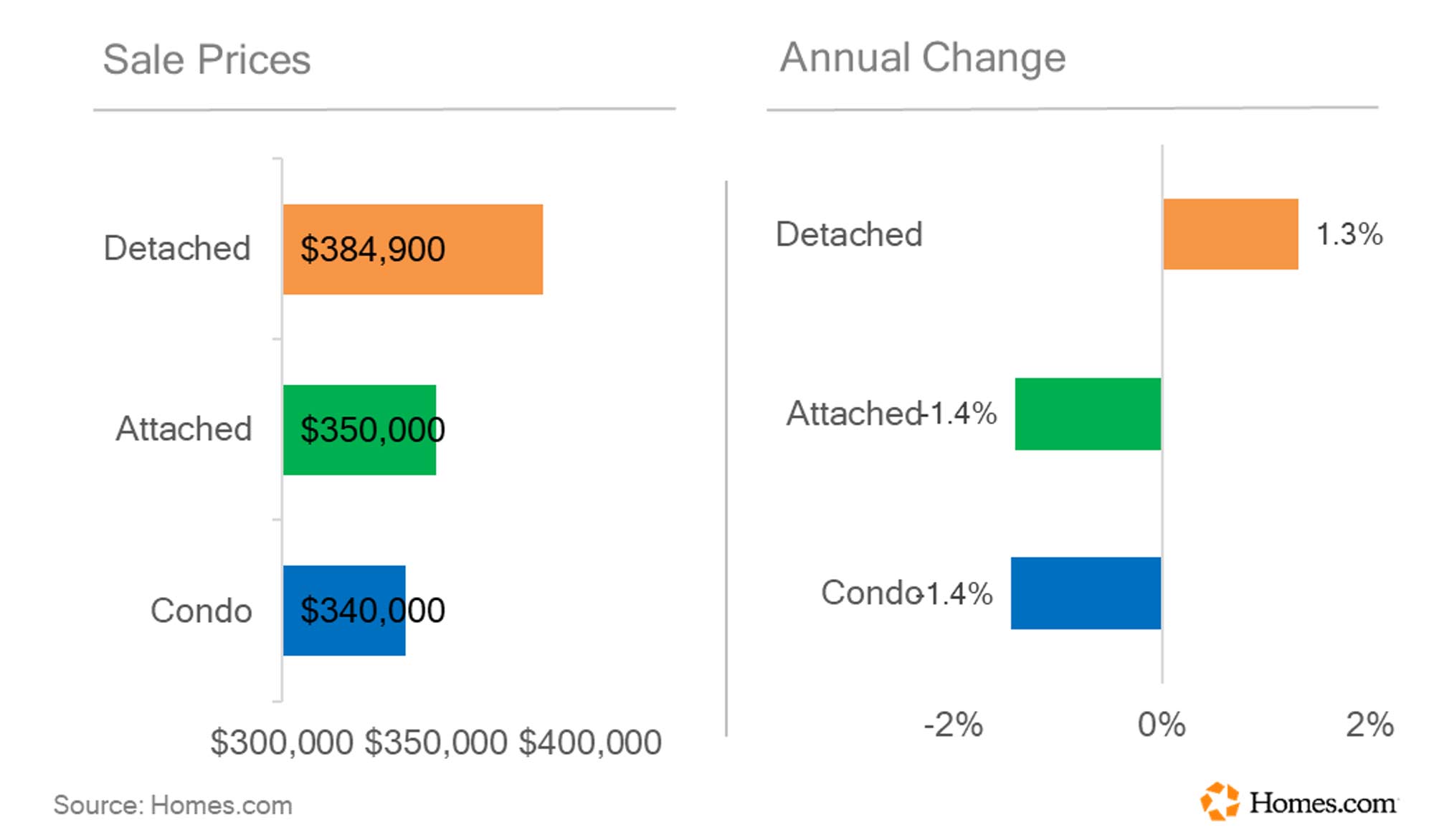Click the $340,000 data label
Screen dimensions: 1434x840
373,611
